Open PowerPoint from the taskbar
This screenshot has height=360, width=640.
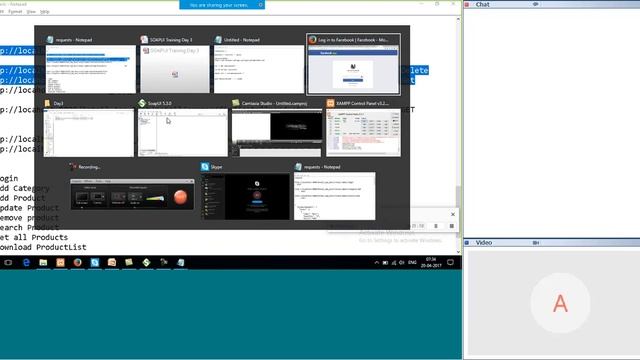tap(112, 262)
